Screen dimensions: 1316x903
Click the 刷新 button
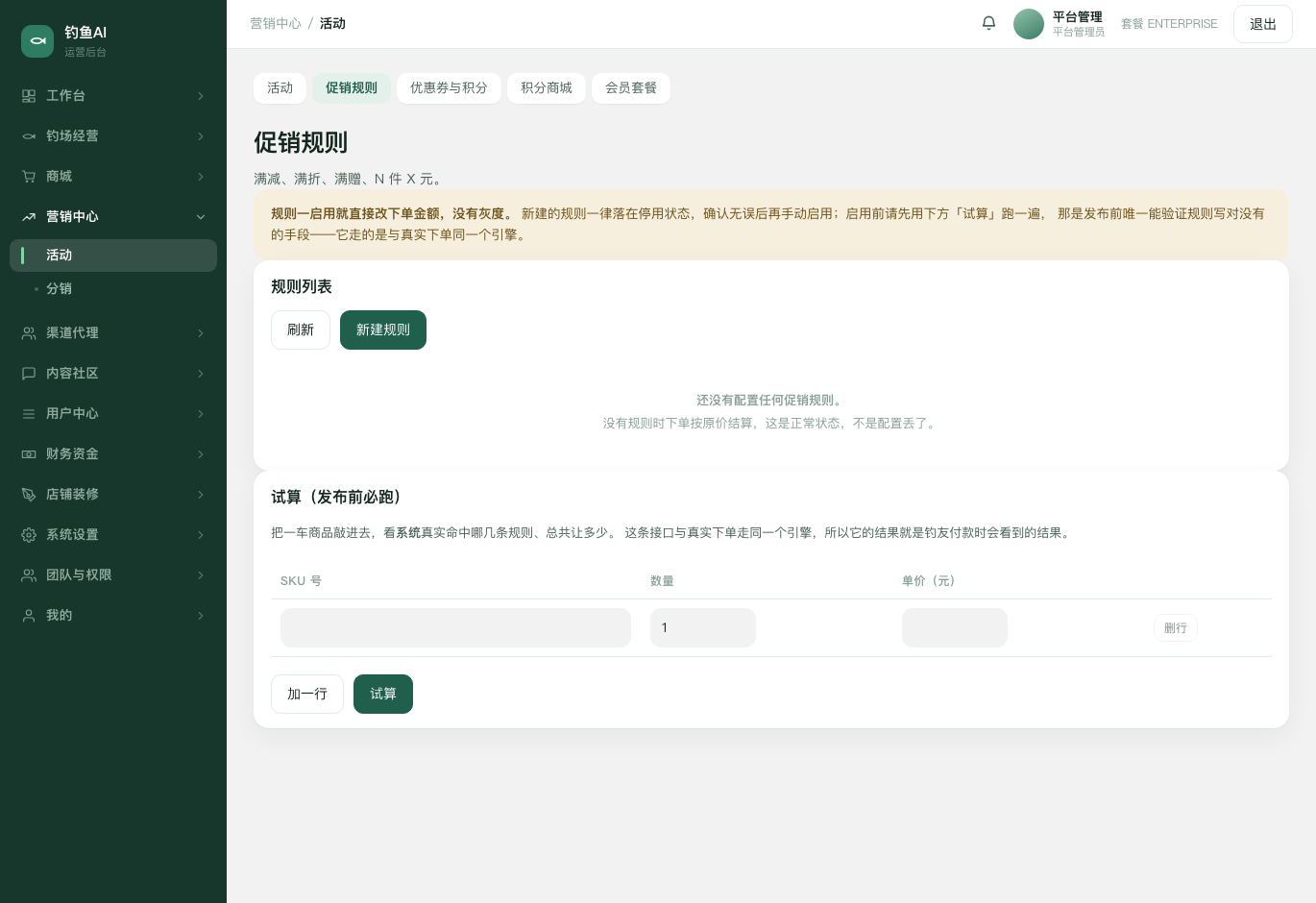pyautogui.click(x=301, y=330)
